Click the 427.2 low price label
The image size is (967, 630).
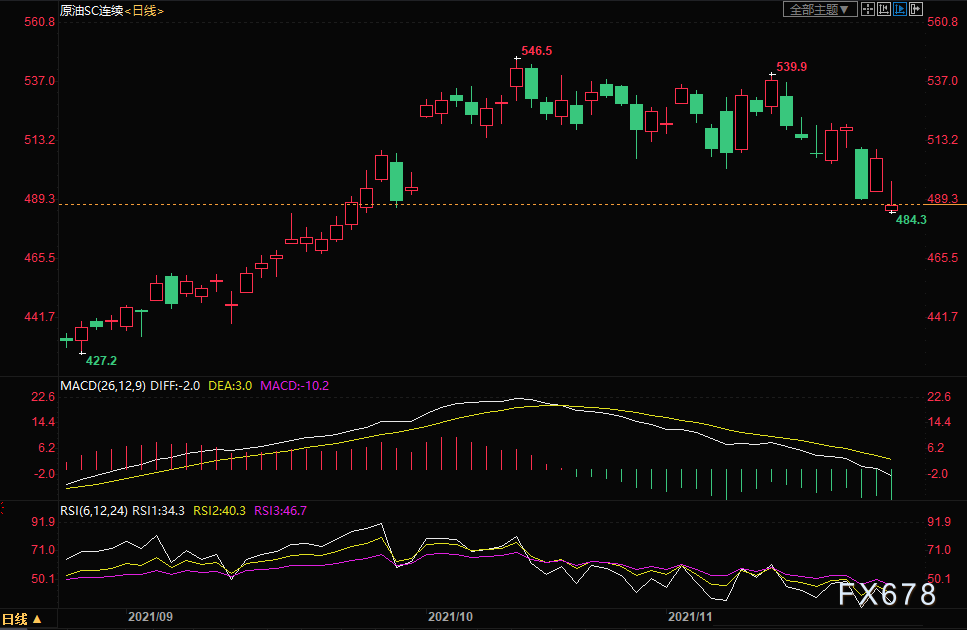101,361
